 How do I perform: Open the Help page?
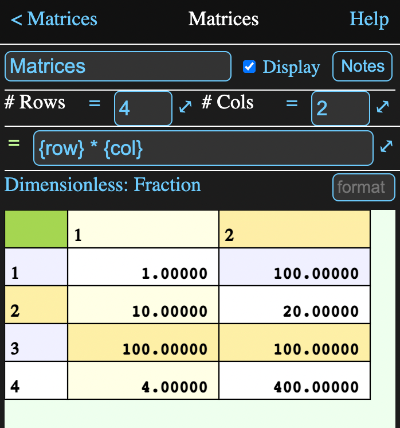[369, 19]
